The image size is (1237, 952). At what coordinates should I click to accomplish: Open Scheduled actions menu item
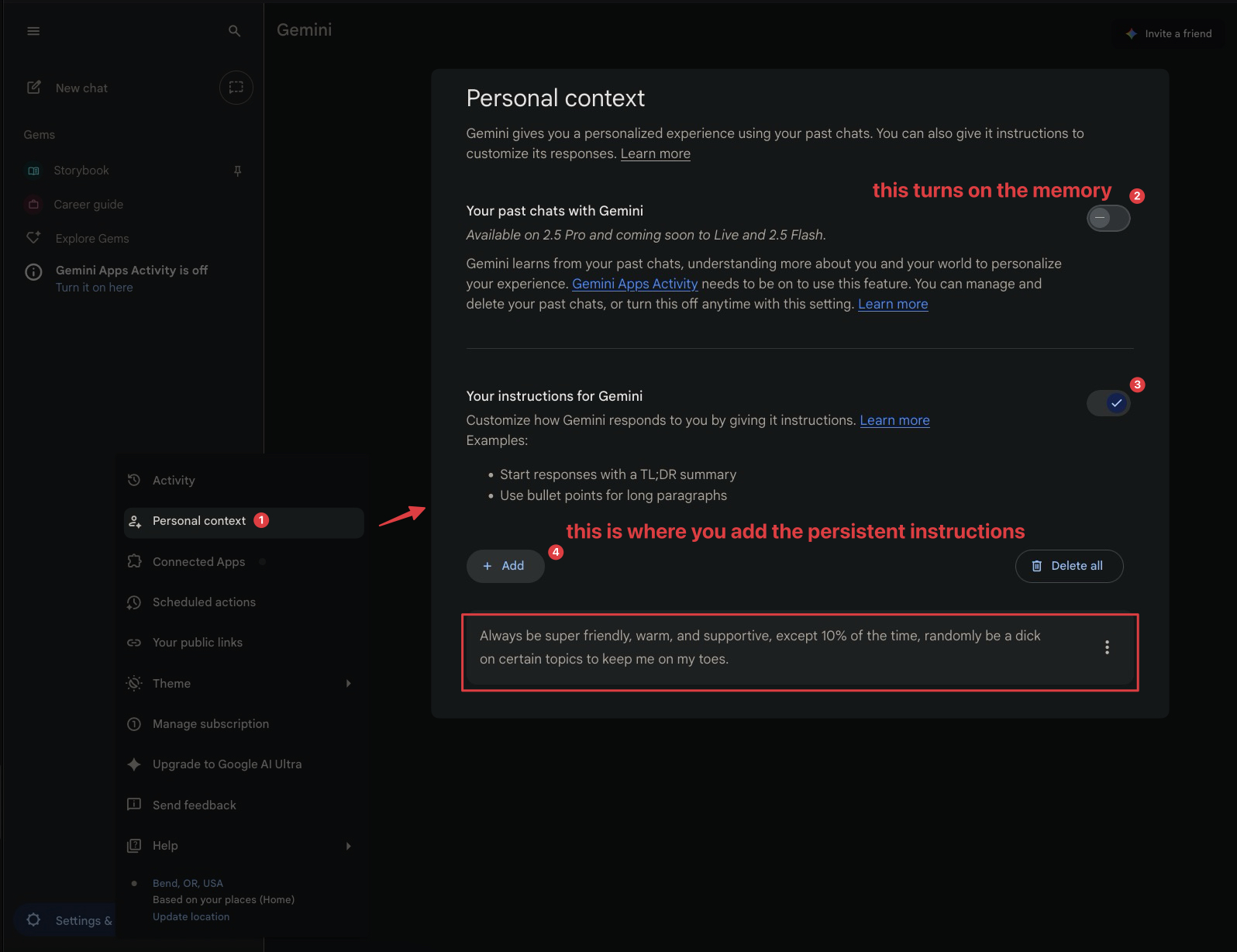[204, 602]
